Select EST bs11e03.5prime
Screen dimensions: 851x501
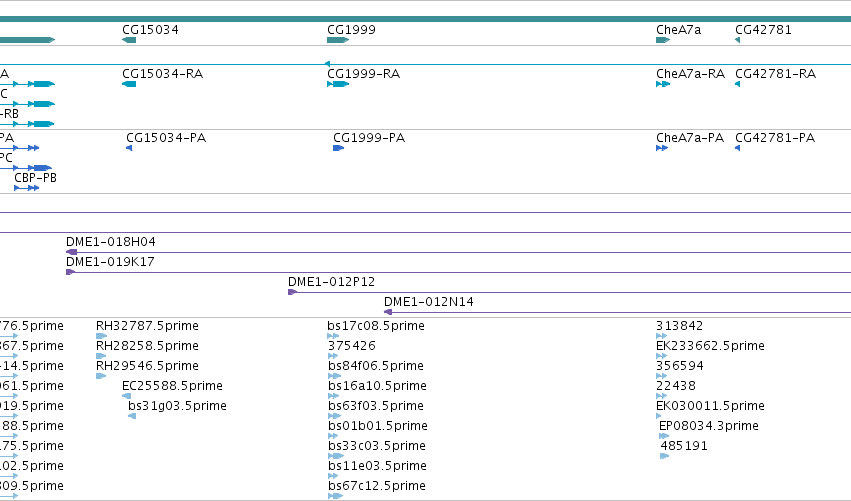click(x=377, y=467)
